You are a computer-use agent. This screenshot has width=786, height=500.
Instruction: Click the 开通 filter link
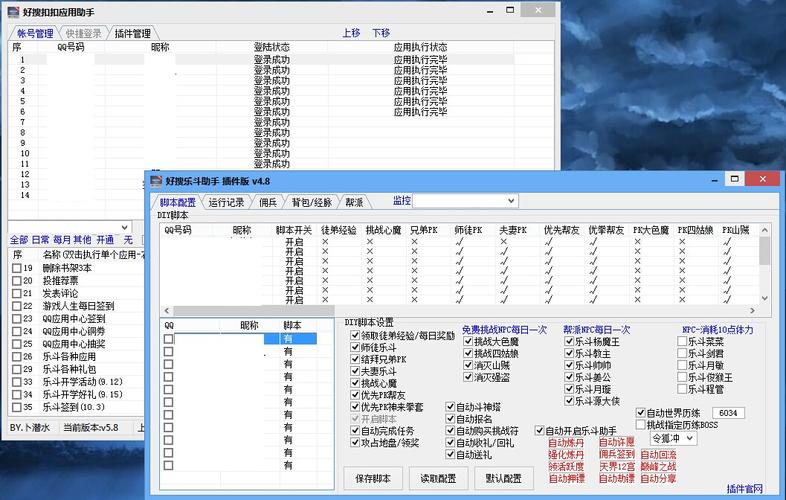(105, 240)
